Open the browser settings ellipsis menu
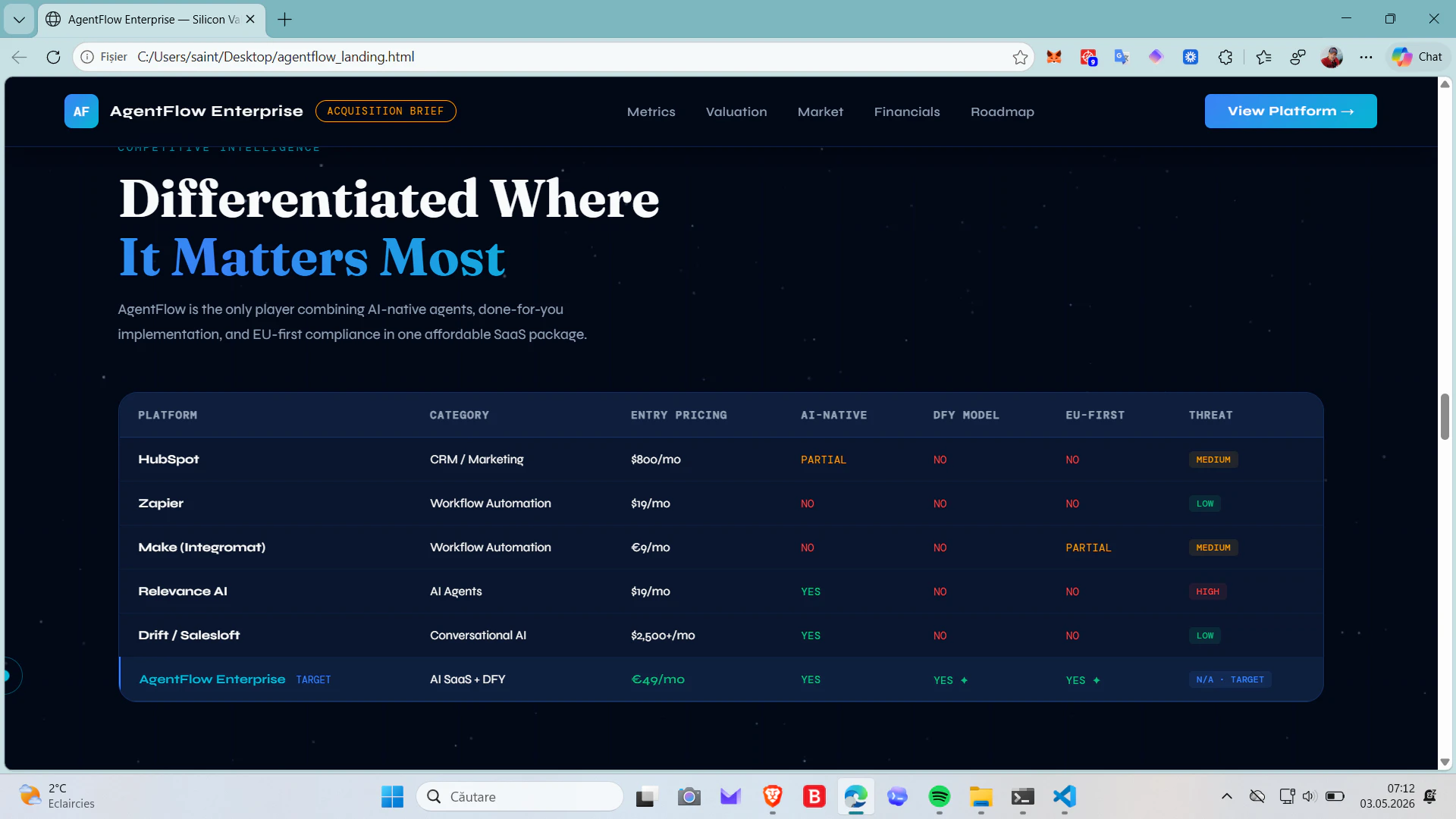Screen dimensions: 1456x819 click(x=1366, y=57)
